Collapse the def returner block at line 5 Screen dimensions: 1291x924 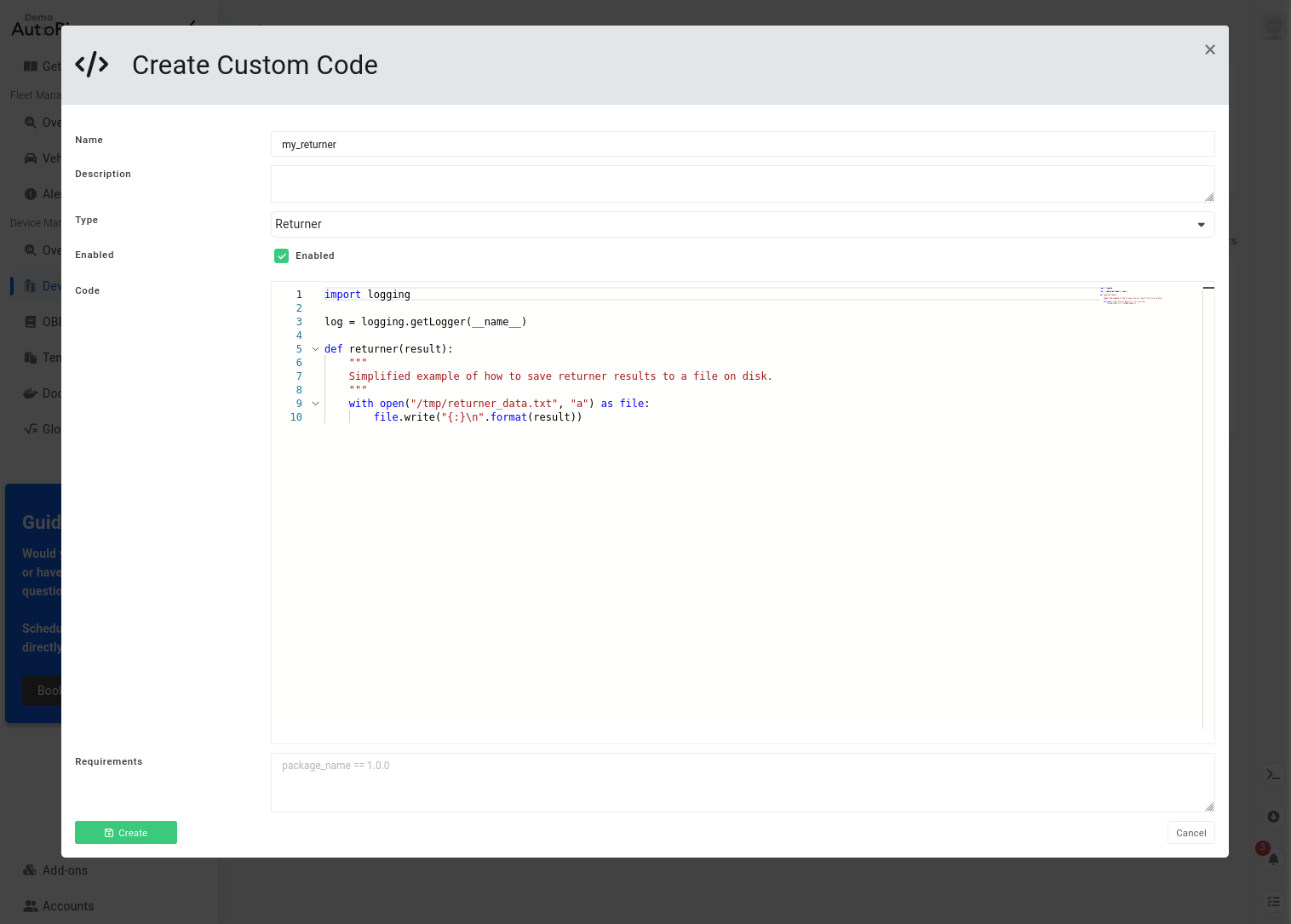(315, 349)
